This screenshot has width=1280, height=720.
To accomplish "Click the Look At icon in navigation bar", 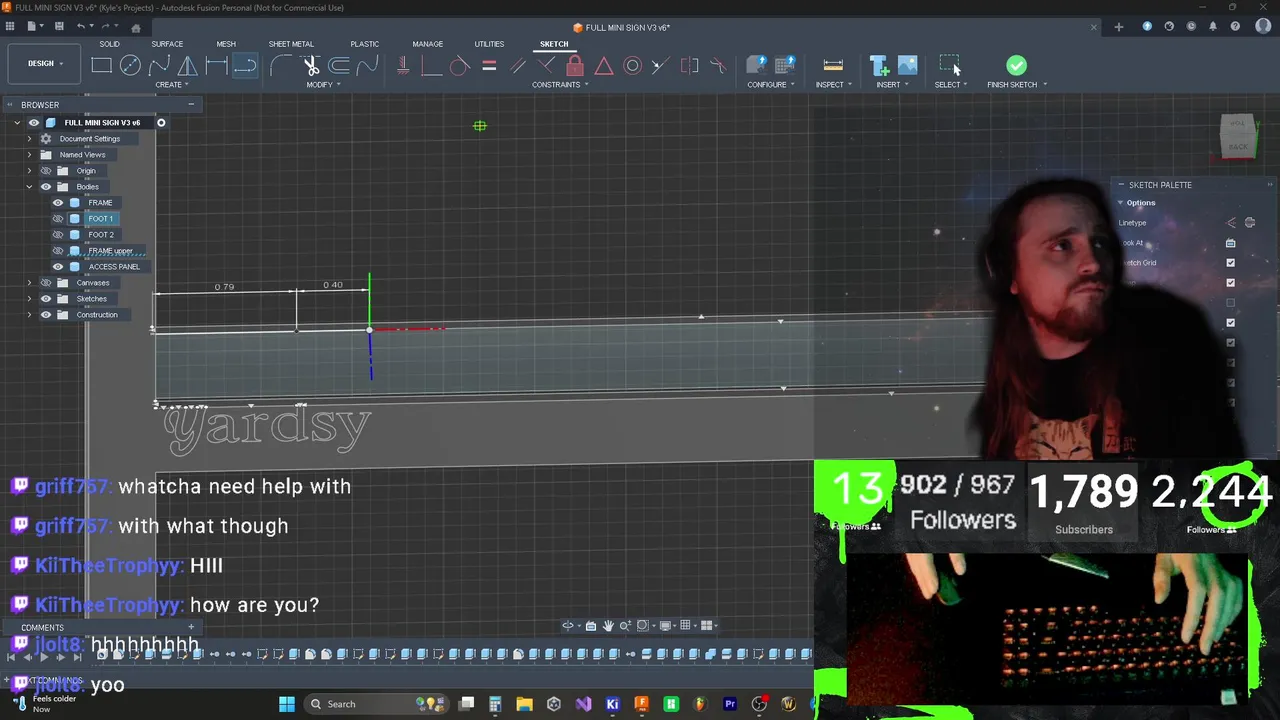I will [591, 626].
